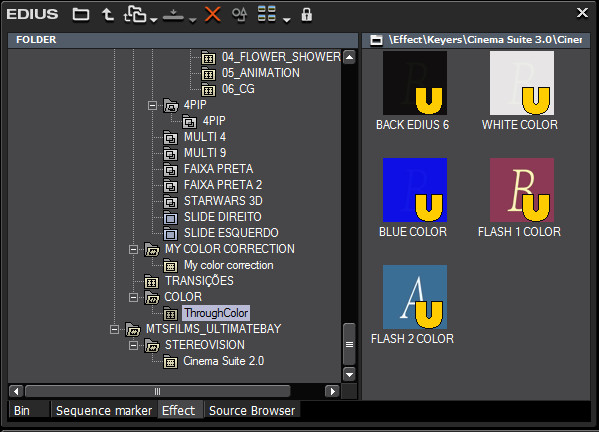
Task: Click the Cinema Suite 2.0 icon
Action: tap(170, 362)
